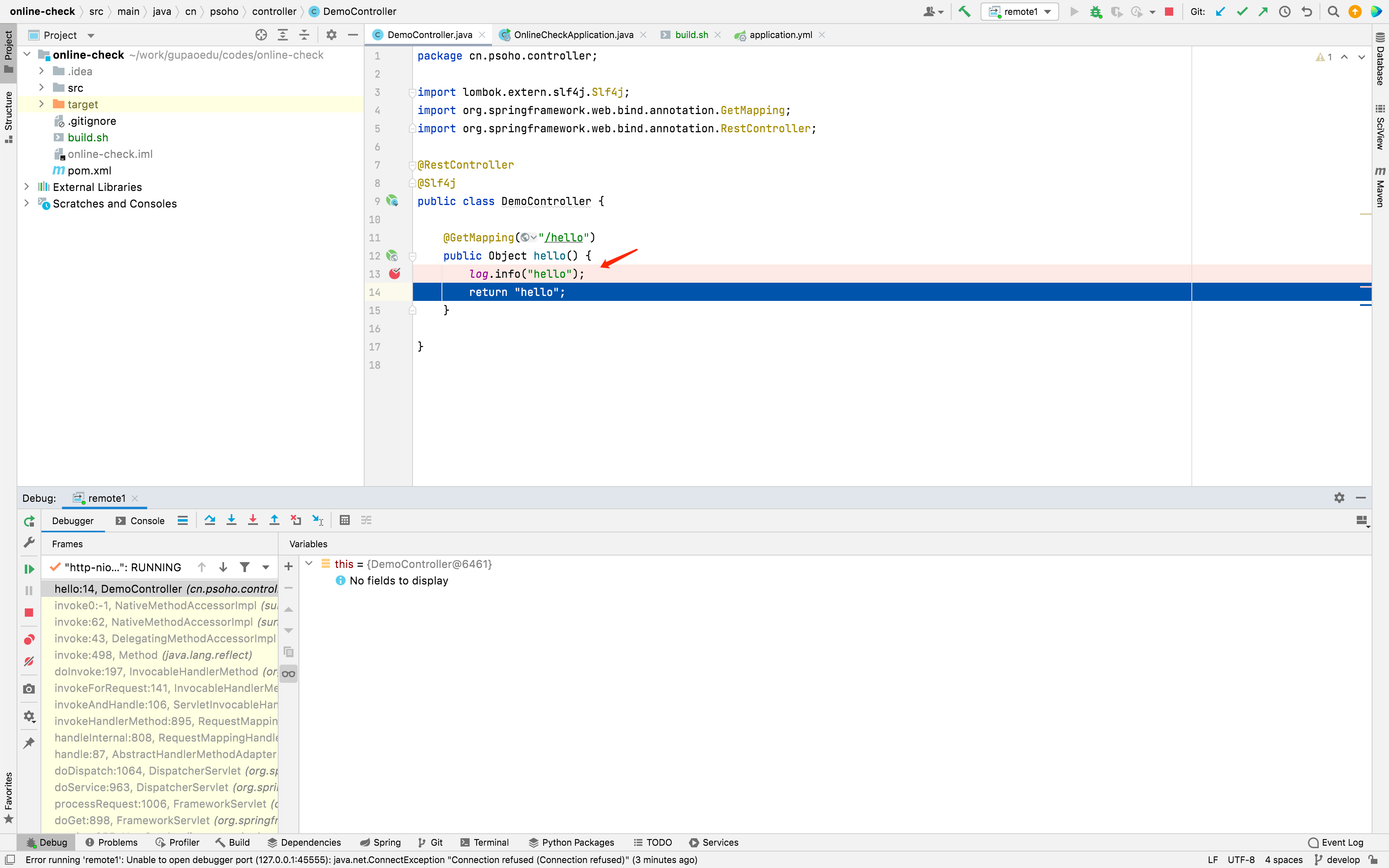Open Services tool window tab
1389x868 pixels.
point(714,842)
